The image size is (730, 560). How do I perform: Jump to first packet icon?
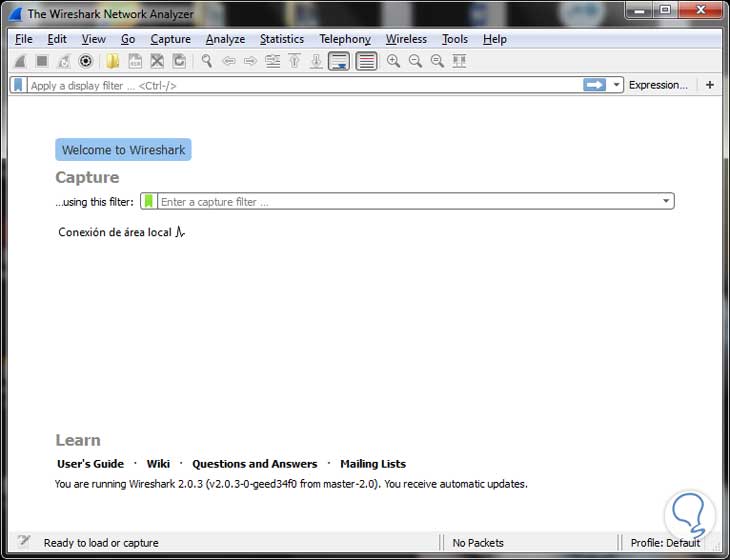pos(294,61)
